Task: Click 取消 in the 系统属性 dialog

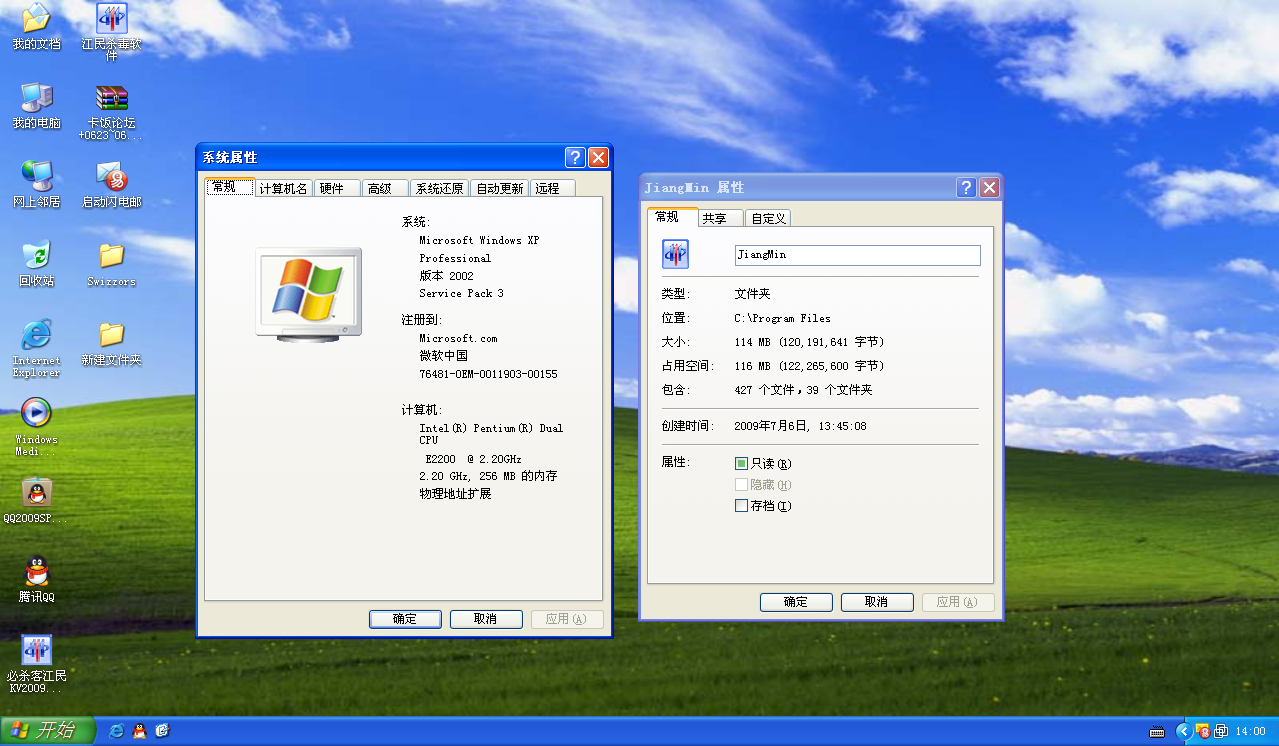Action: tap(486, 619)
